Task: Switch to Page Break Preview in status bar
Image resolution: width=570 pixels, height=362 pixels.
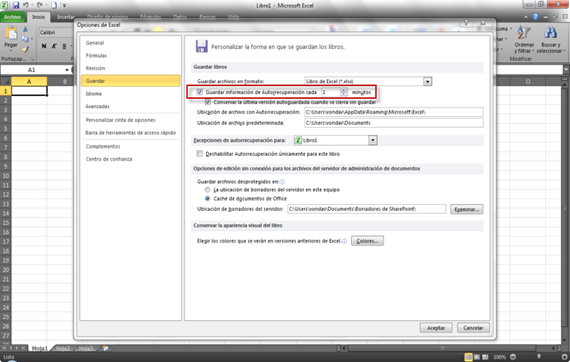Action: click(485, 357)
